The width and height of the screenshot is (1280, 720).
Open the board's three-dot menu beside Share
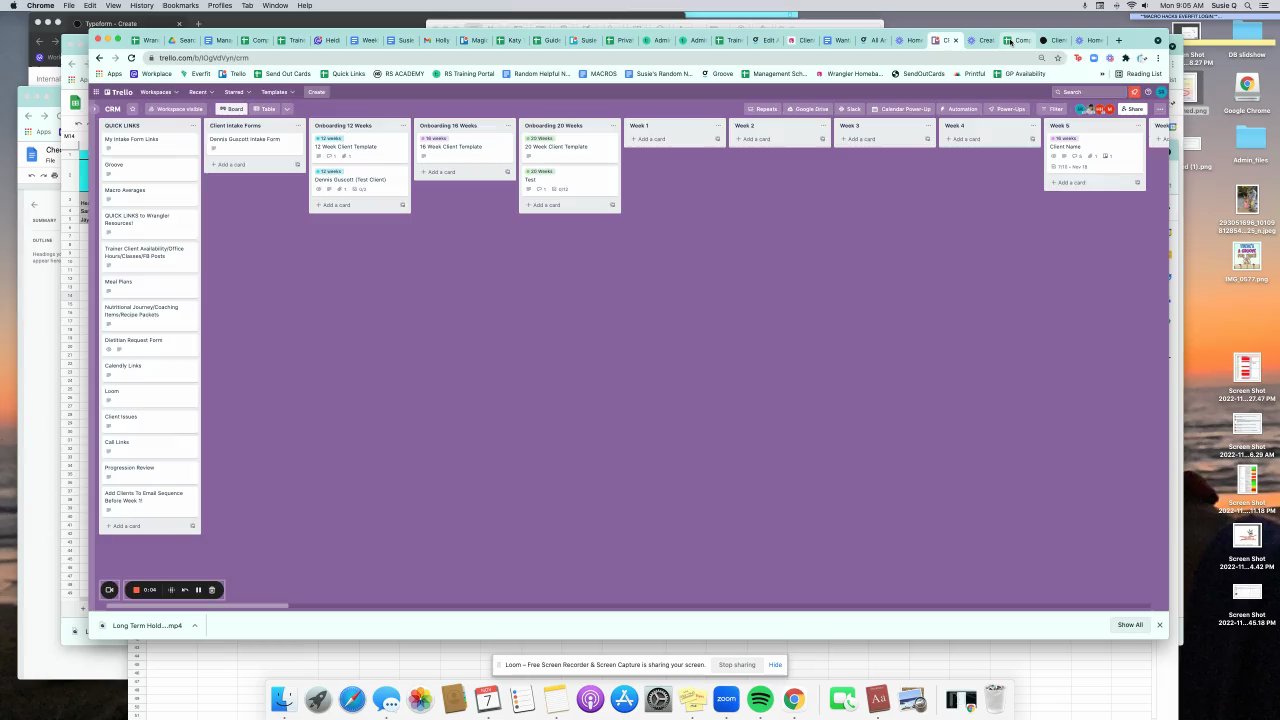[x=1159, y=109]
